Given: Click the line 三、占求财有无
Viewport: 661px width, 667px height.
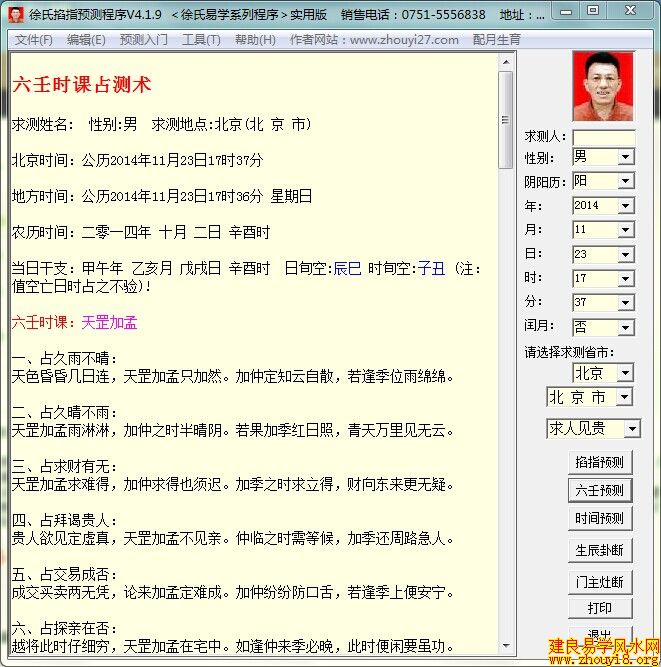Looking at the screenshot, I should (x=65, y=467).
